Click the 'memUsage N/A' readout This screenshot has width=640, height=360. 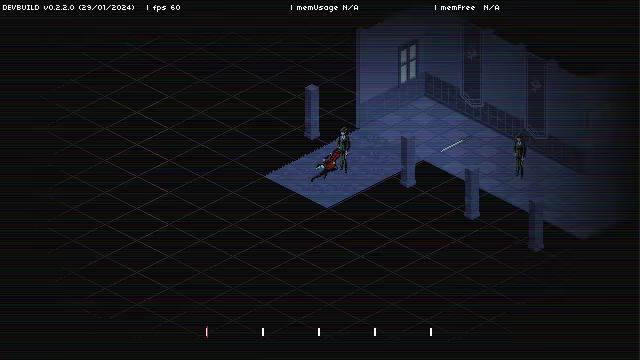tap(327, 7)
